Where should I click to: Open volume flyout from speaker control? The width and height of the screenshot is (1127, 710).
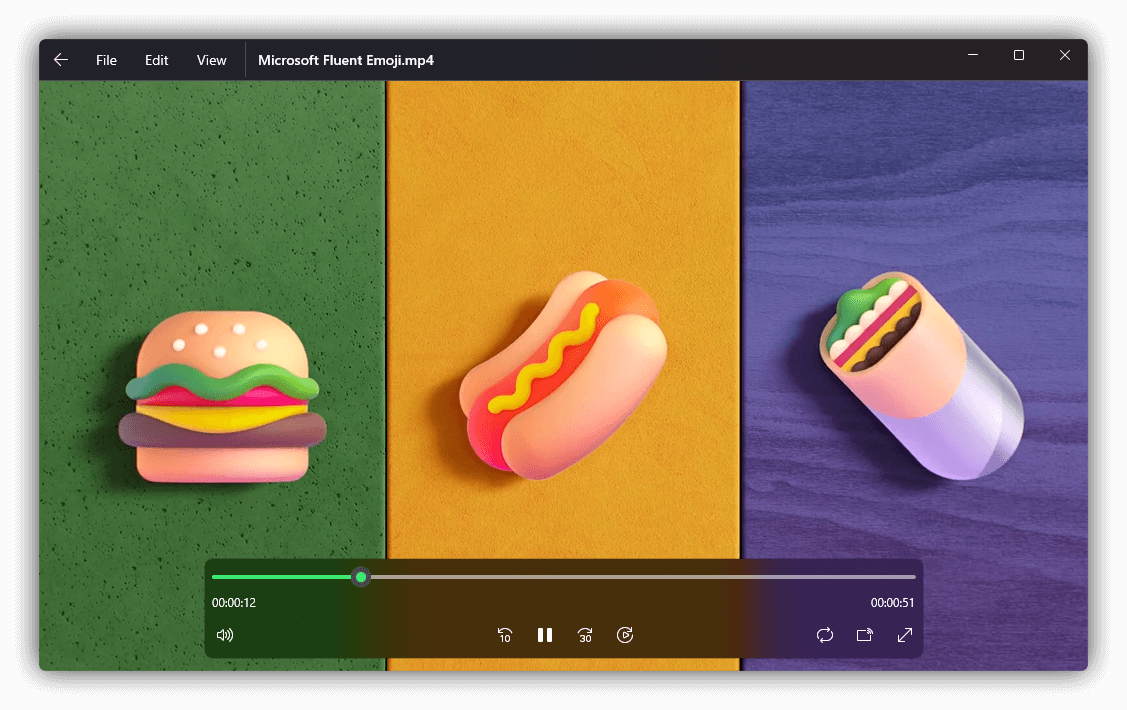(225, 635)
